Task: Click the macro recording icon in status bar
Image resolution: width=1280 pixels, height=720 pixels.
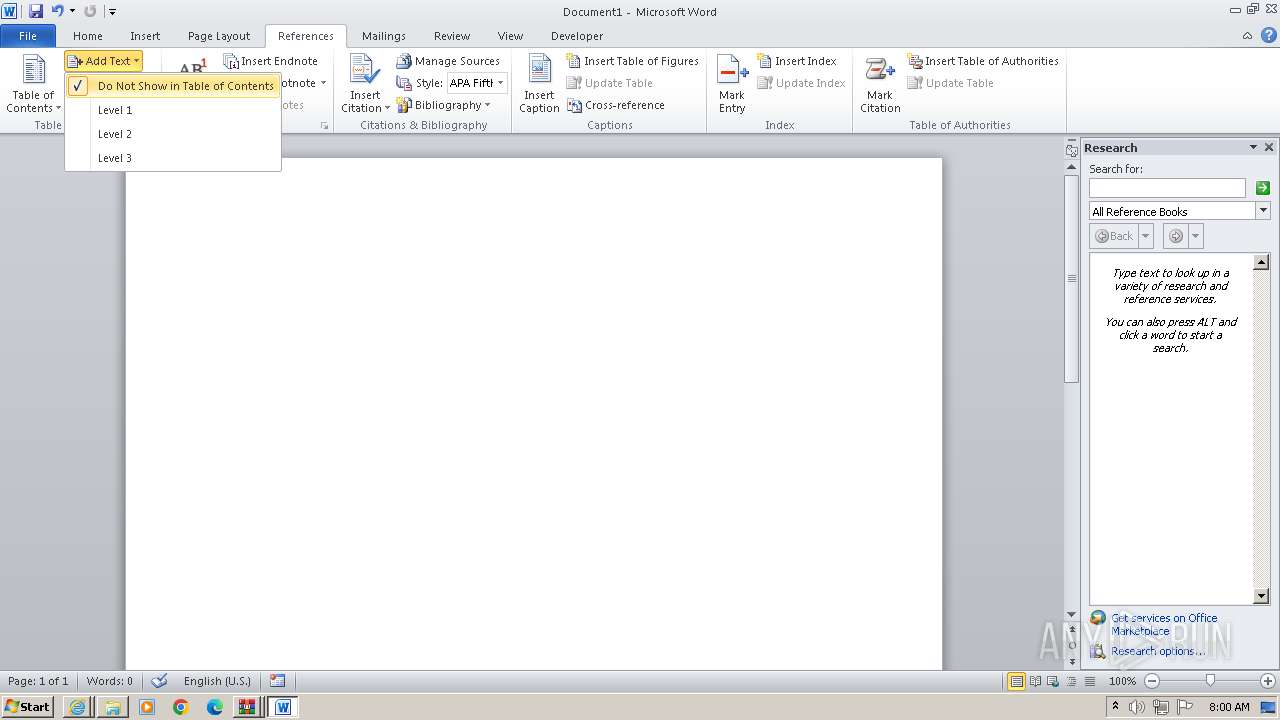Action: coord(277,681)
